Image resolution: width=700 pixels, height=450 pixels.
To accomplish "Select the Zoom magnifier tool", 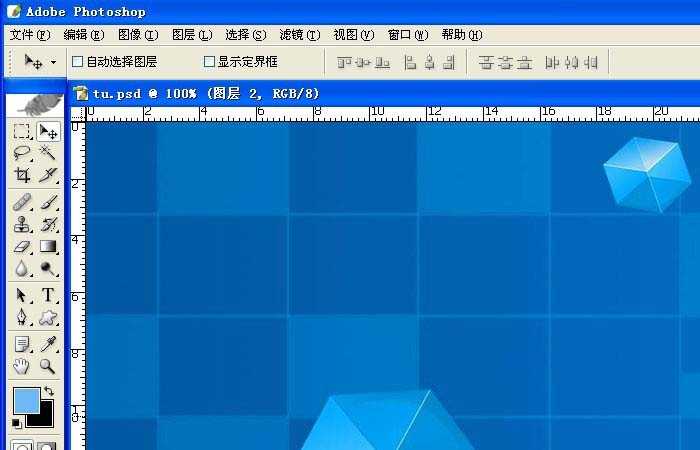I will pos(48,366).
